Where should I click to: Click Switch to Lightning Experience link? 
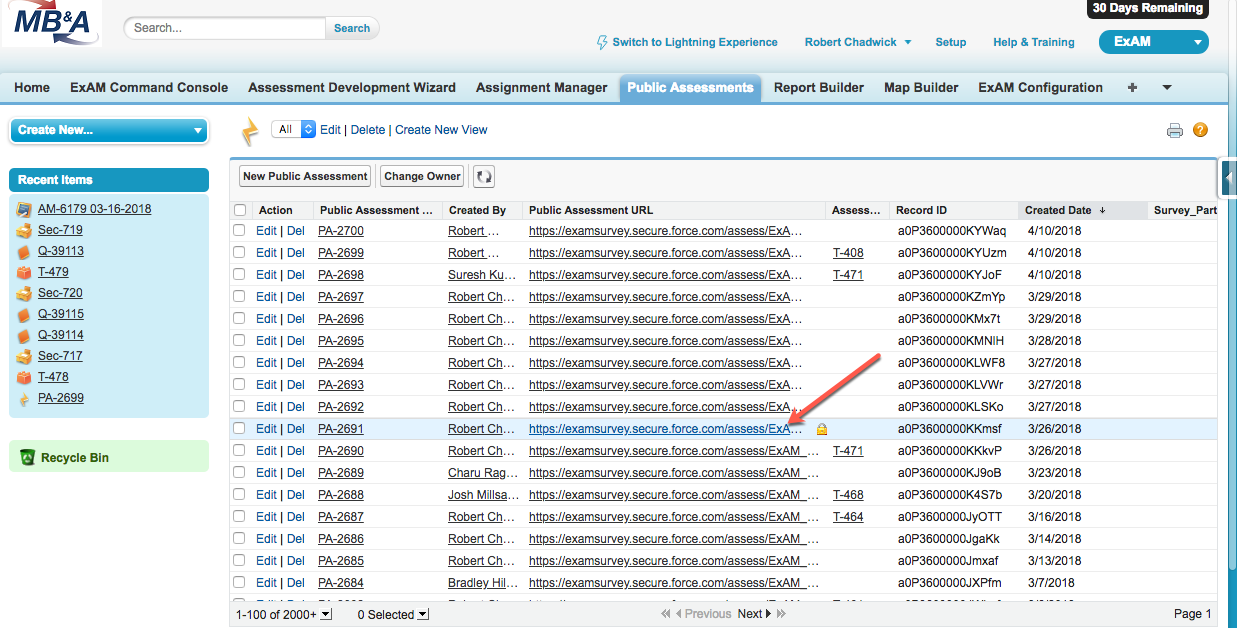pyautogui.click(x=695, y=42)
